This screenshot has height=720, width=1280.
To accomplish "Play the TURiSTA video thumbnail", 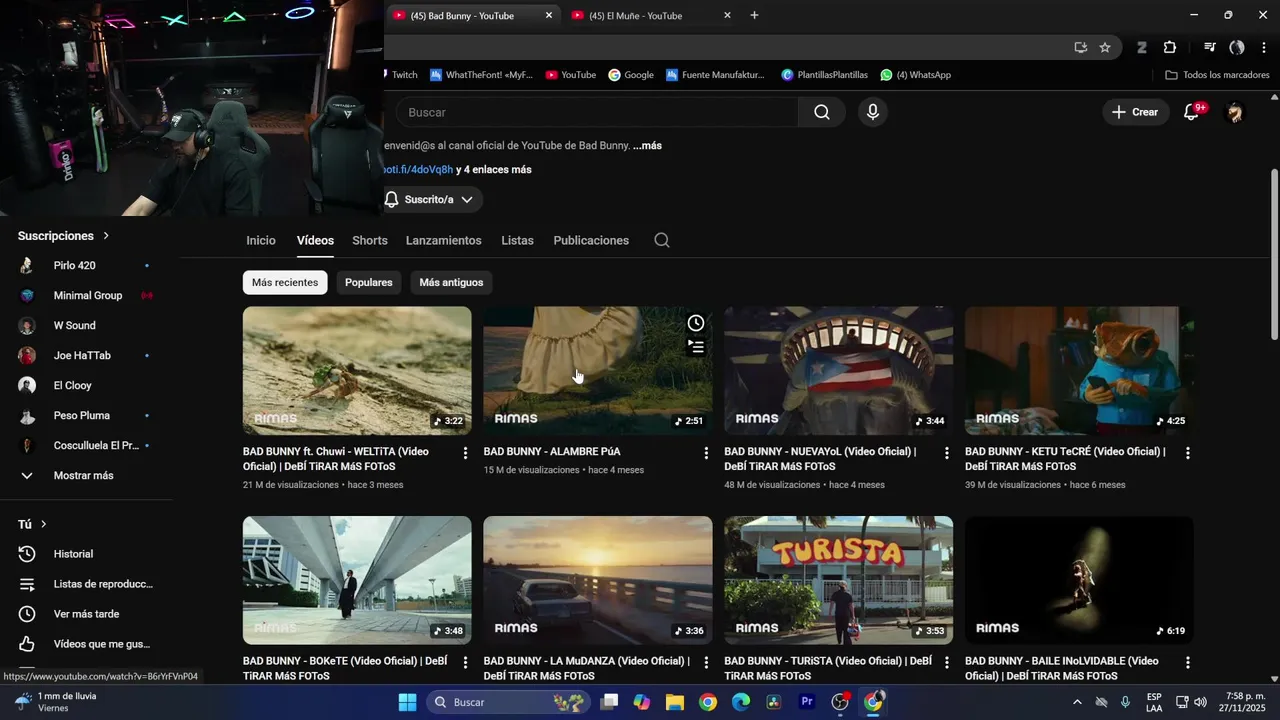I will 838,580.
